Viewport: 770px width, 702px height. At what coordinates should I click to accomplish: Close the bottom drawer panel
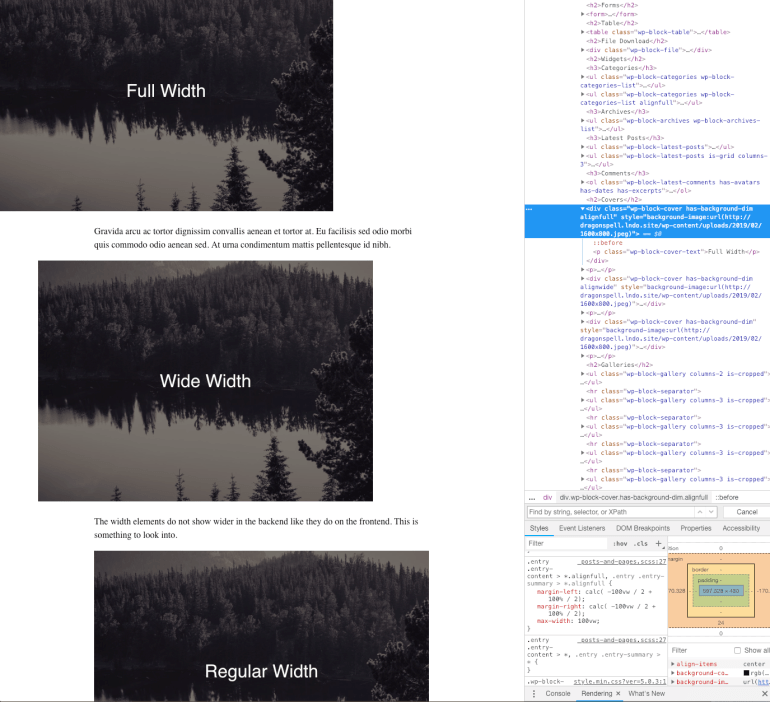coord(764,694)
